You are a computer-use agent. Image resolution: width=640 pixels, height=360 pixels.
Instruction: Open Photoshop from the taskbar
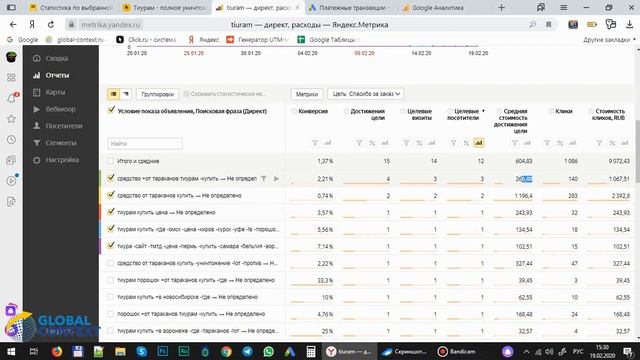[x=162, y=351]
